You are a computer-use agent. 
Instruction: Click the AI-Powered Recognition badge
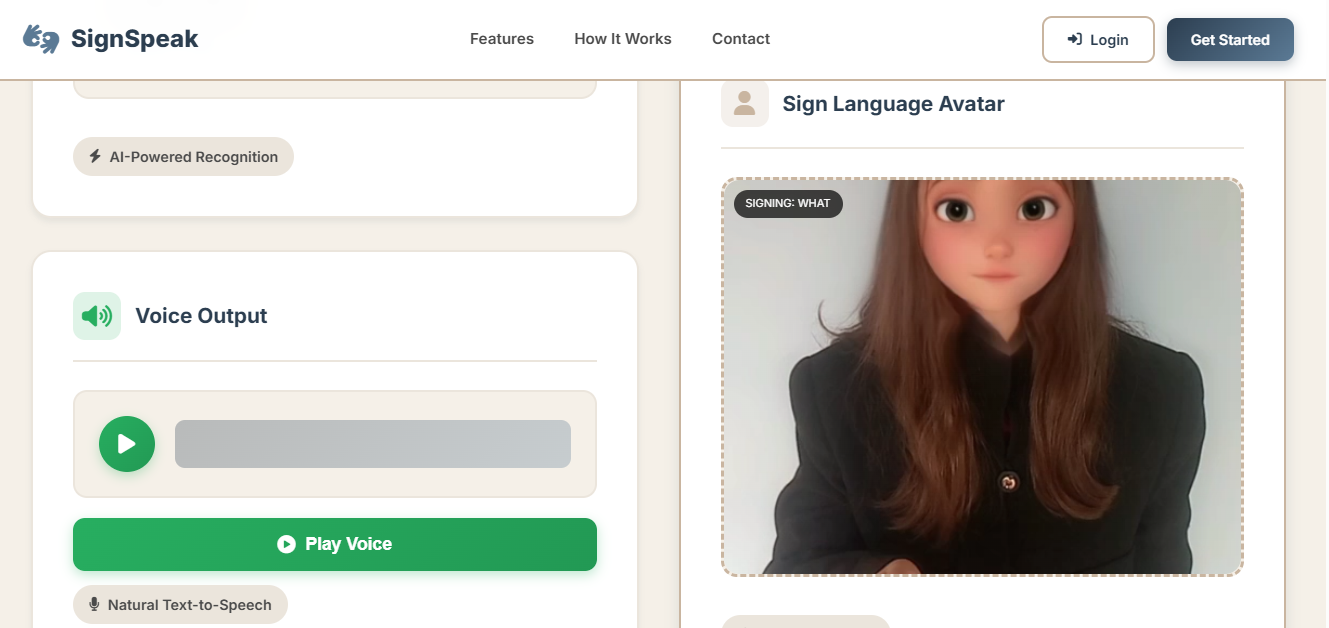[x=183, y=156]
